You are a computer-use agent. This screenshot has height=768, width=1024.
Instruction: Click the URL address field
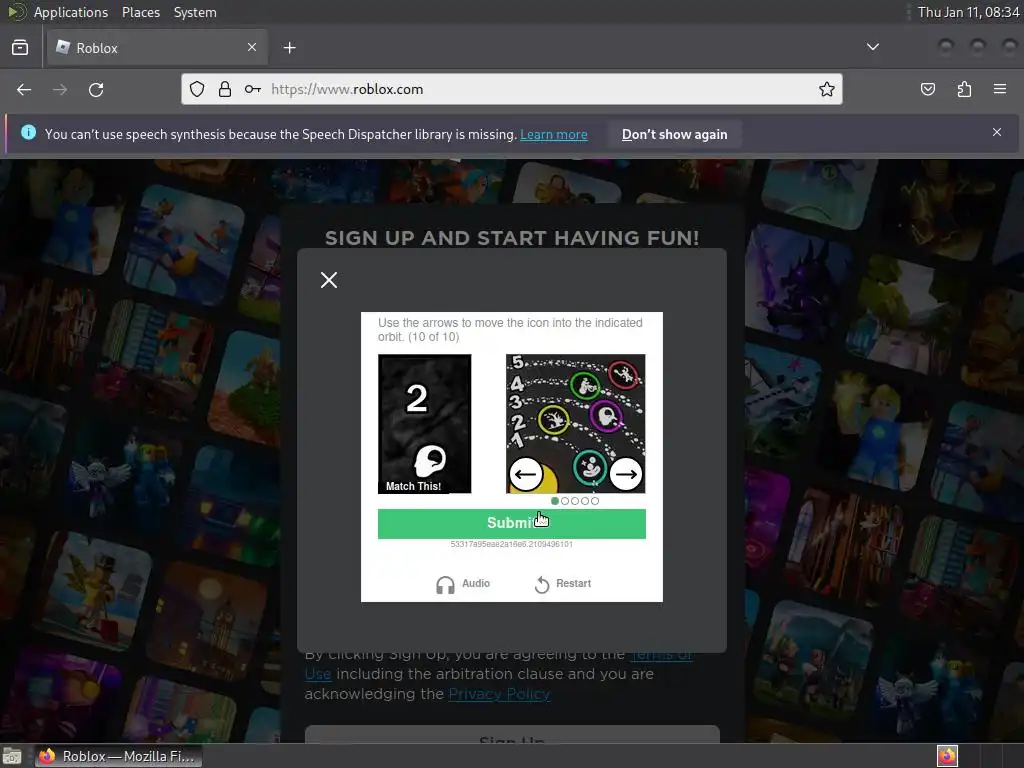coord(512,89)
